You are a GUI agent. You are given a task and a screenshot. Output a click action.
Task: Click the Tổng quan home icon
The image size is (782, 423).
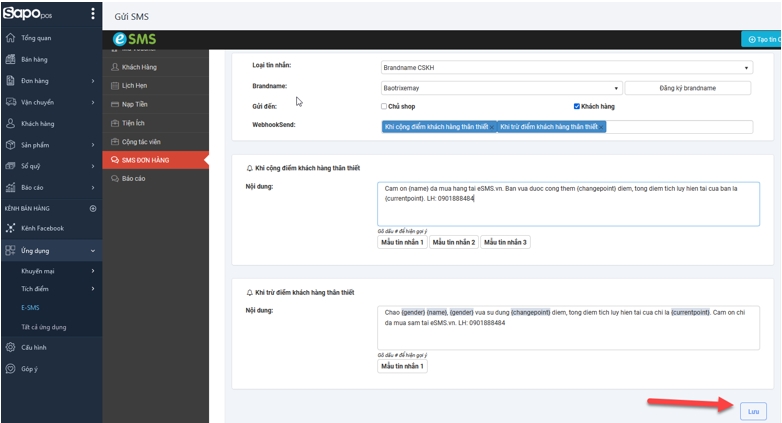10,38
